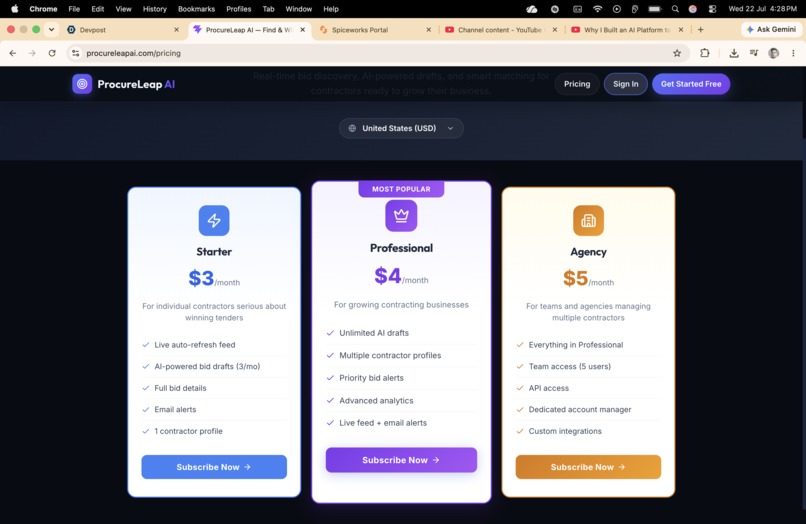This screenshot has height=524, width=806.
Task: Open the View menu
Action: 123,9
